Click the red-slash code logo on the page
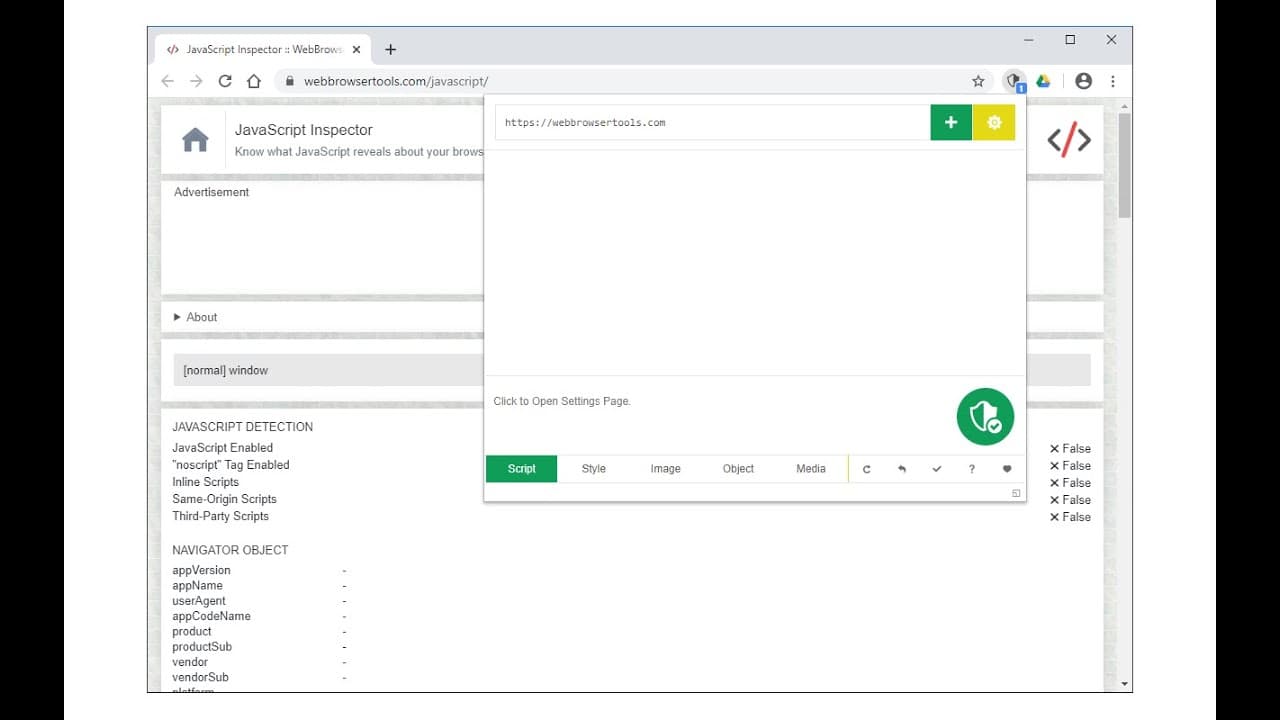 coord(1069,140)
